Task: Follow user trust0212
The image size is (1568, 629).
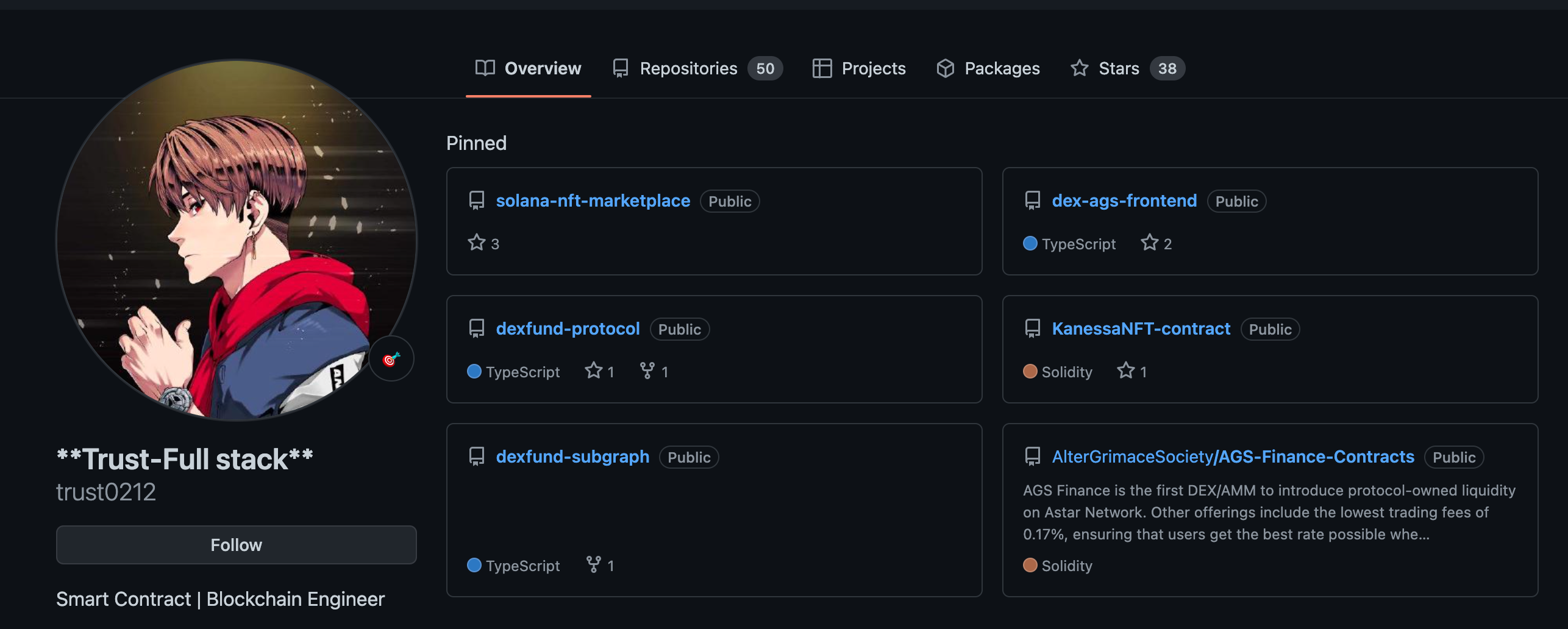Action: (x=237, y=545)
